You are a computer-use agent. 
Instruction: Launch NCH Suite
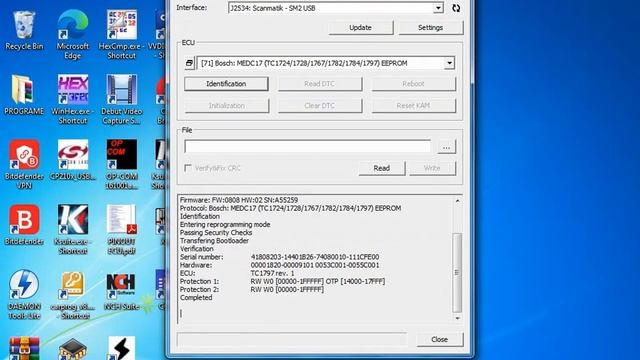pos(121,291)
